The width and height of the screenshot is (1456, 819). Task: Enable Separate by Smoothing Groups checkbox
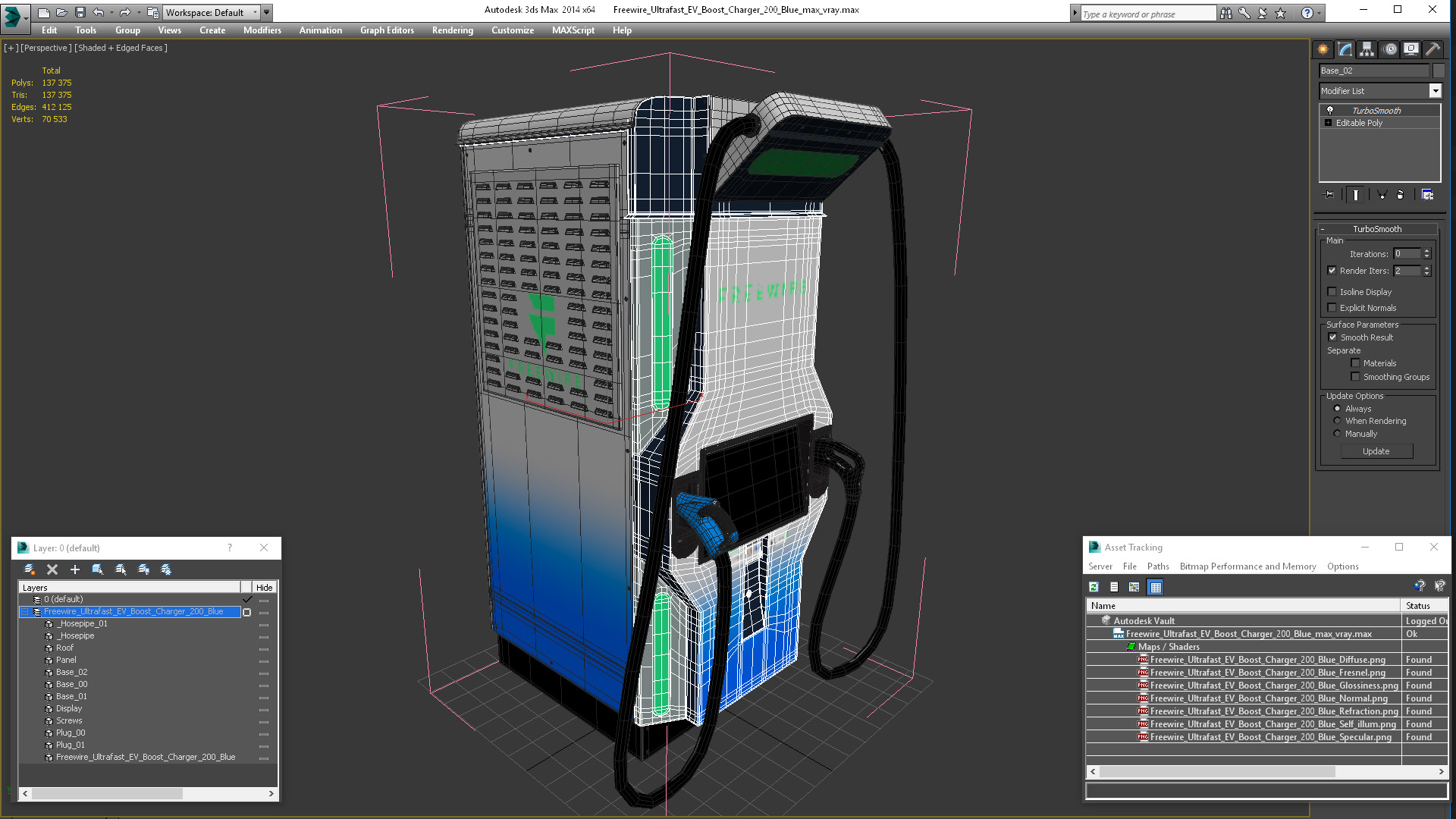1355,377
